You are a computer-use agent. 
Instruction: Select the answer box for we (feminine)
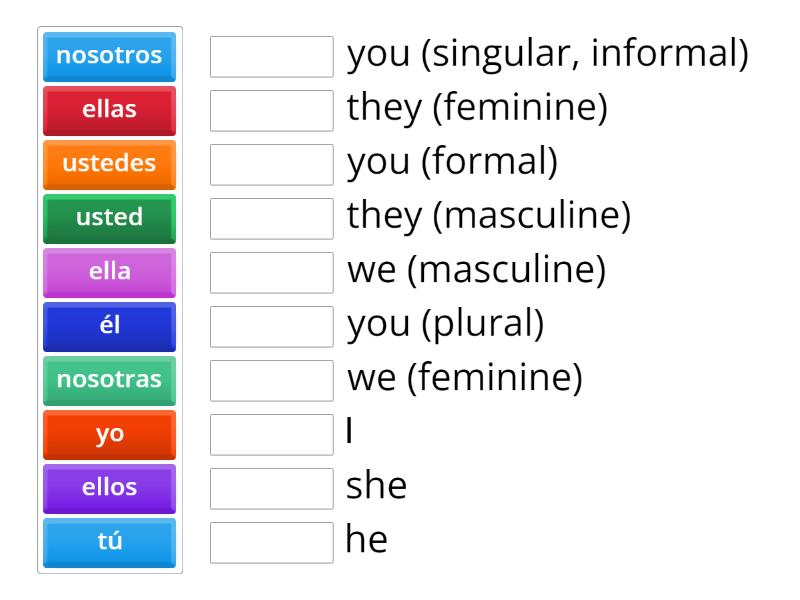coord(272,381)
